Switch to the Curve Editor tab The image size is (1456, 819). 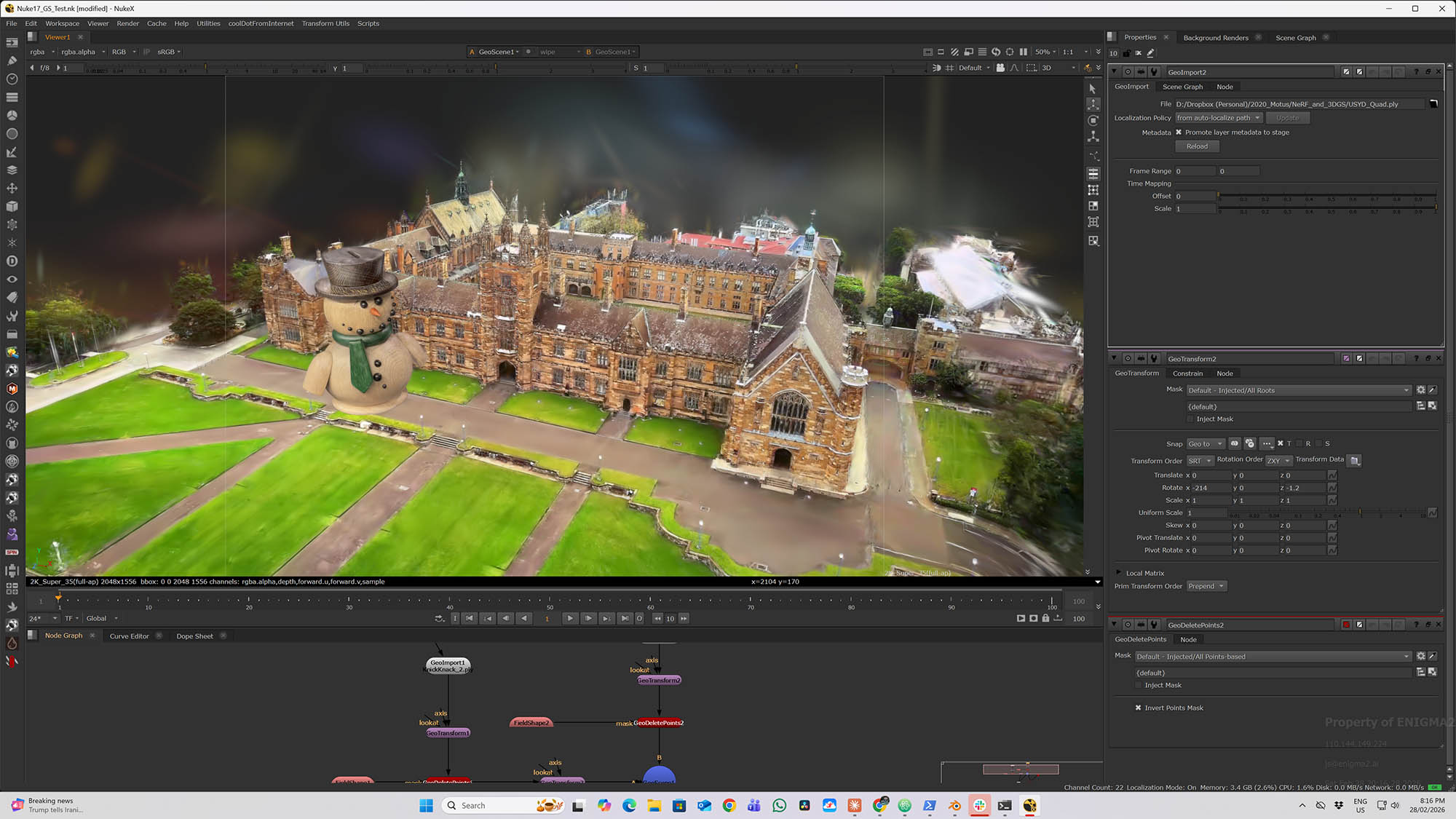[x=129, y=636]
